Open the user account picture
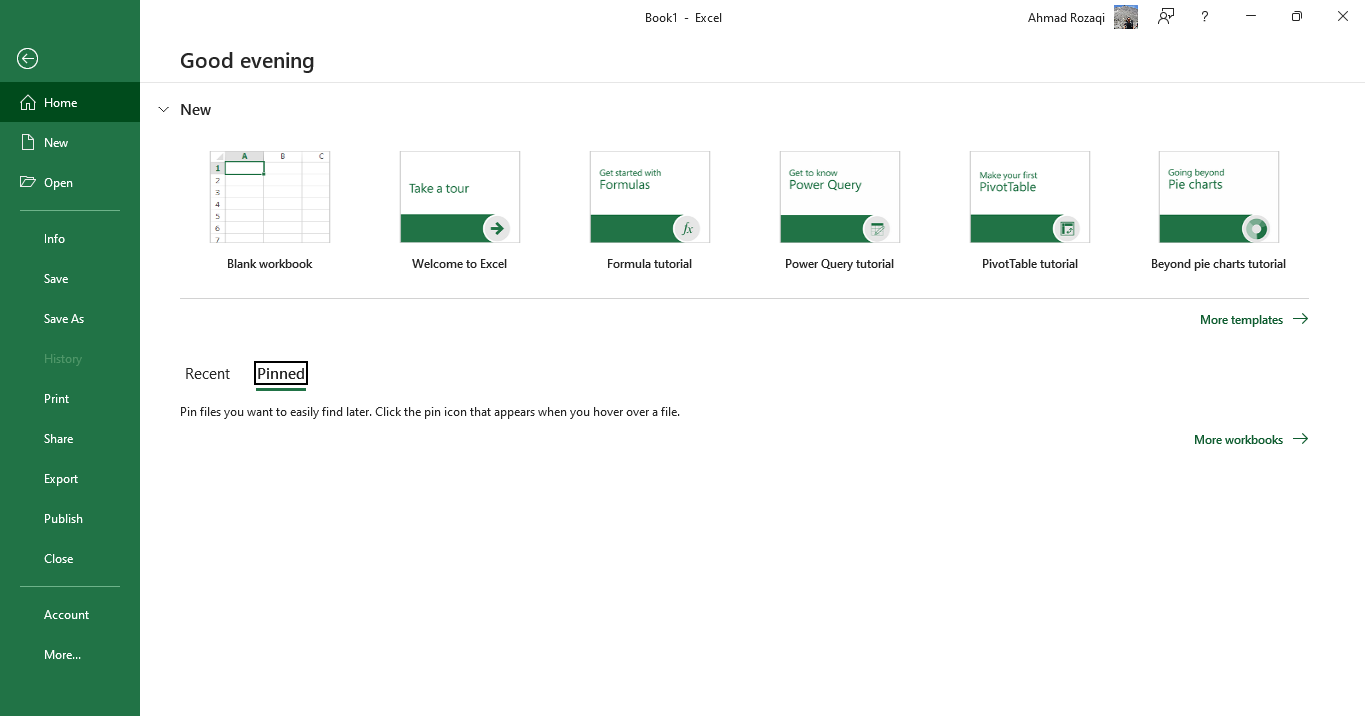This screenshot has height=716, width=1365. pos(1125,17)
